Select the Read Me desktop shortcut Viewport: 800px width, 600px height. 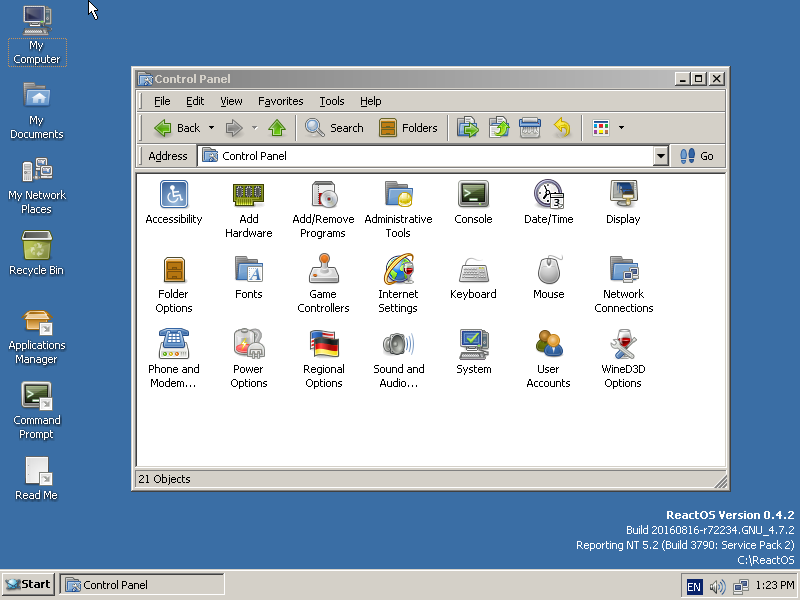37,479
